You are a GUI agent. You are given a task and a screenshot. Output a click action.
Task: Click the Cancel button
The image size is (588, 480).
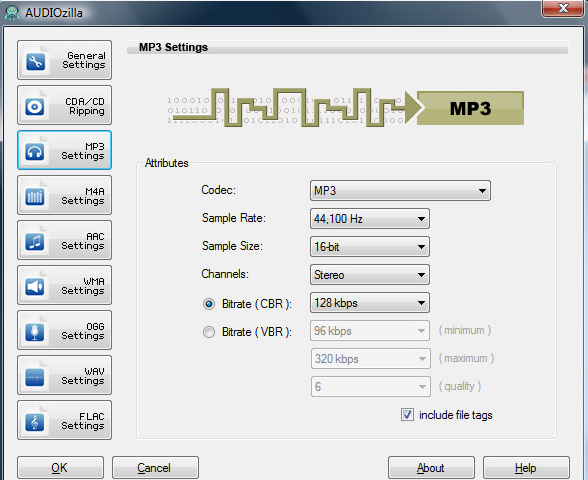click(155, 468)
